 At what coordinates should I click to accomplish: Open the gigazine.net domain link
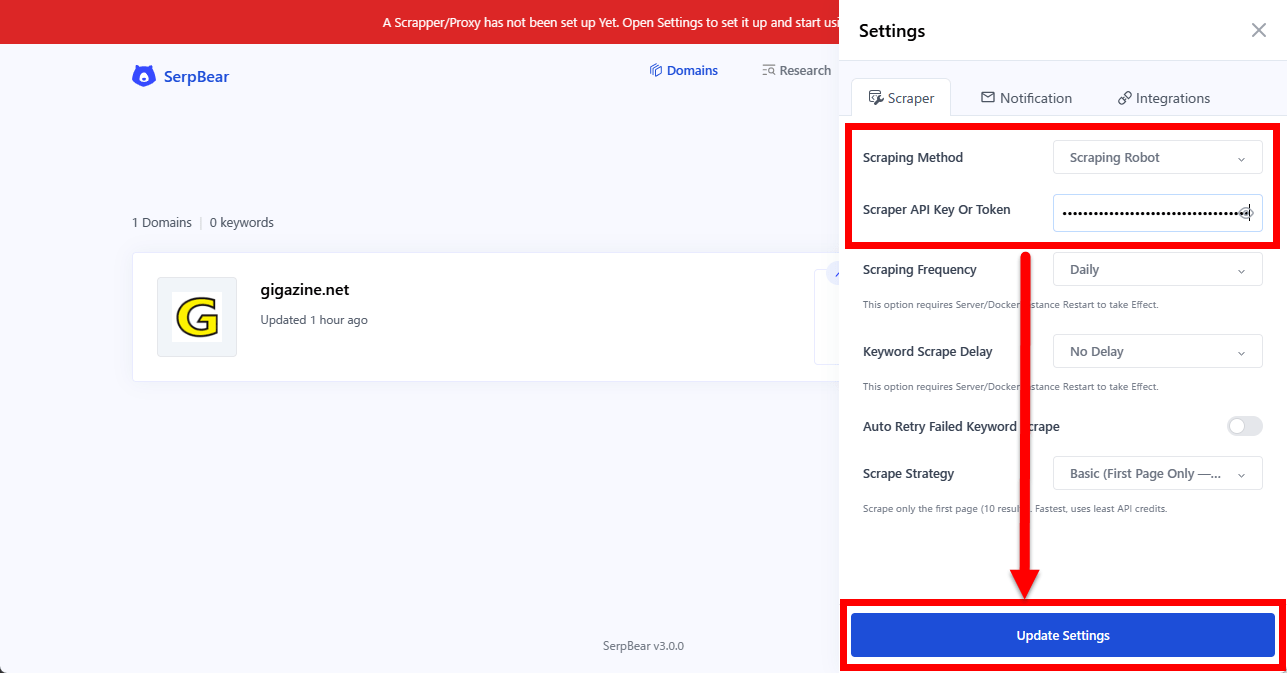click(x=304, y=291)
